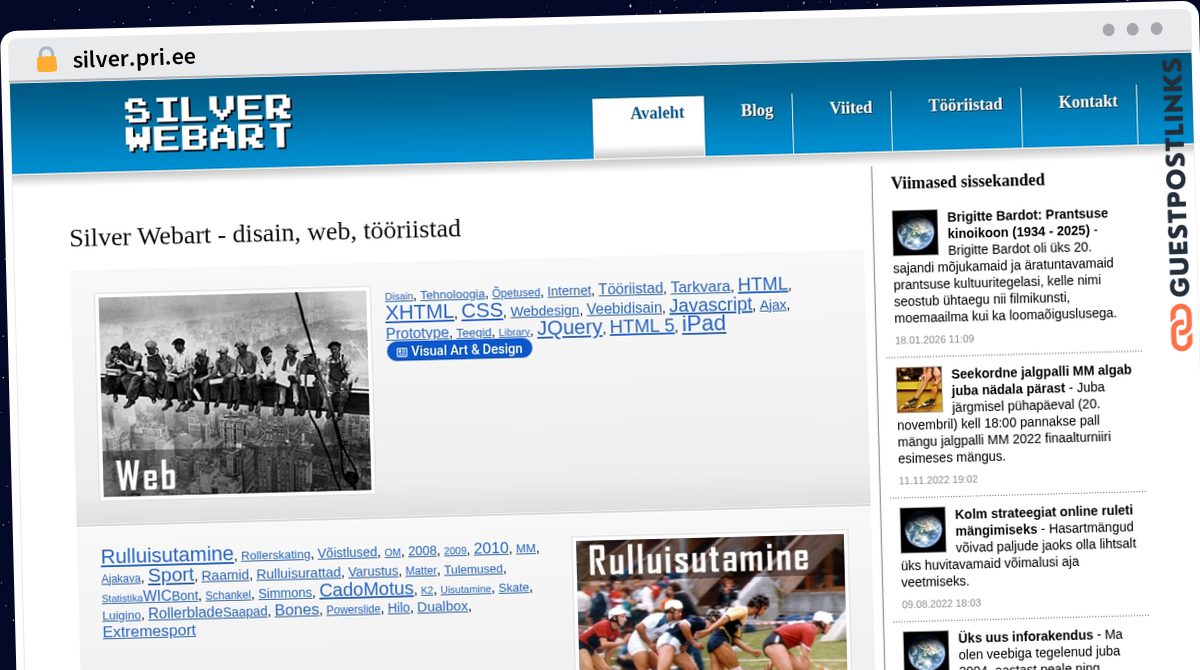Open the Veebidisain tag link
1200x670 pixels.
624,308
